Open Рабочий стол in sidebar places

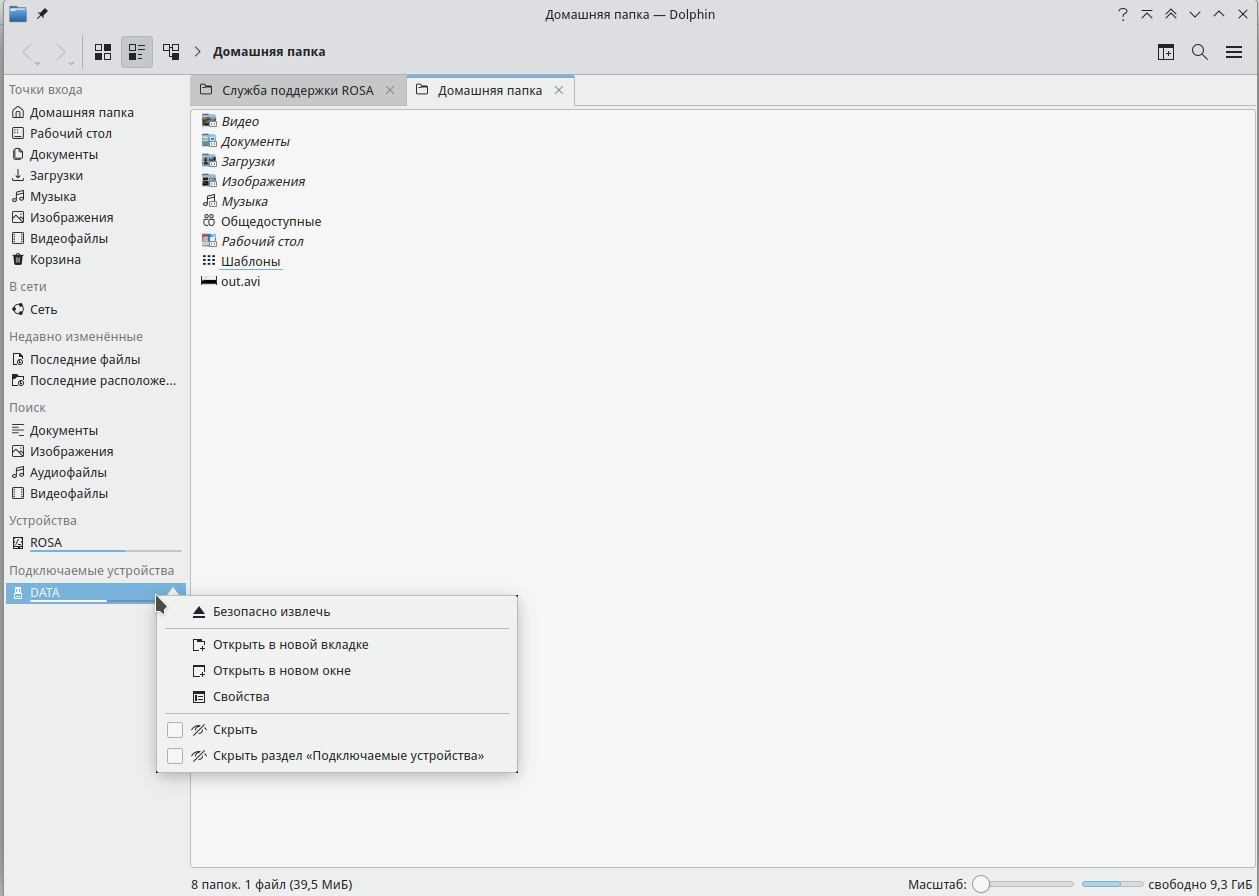point(96,133)
